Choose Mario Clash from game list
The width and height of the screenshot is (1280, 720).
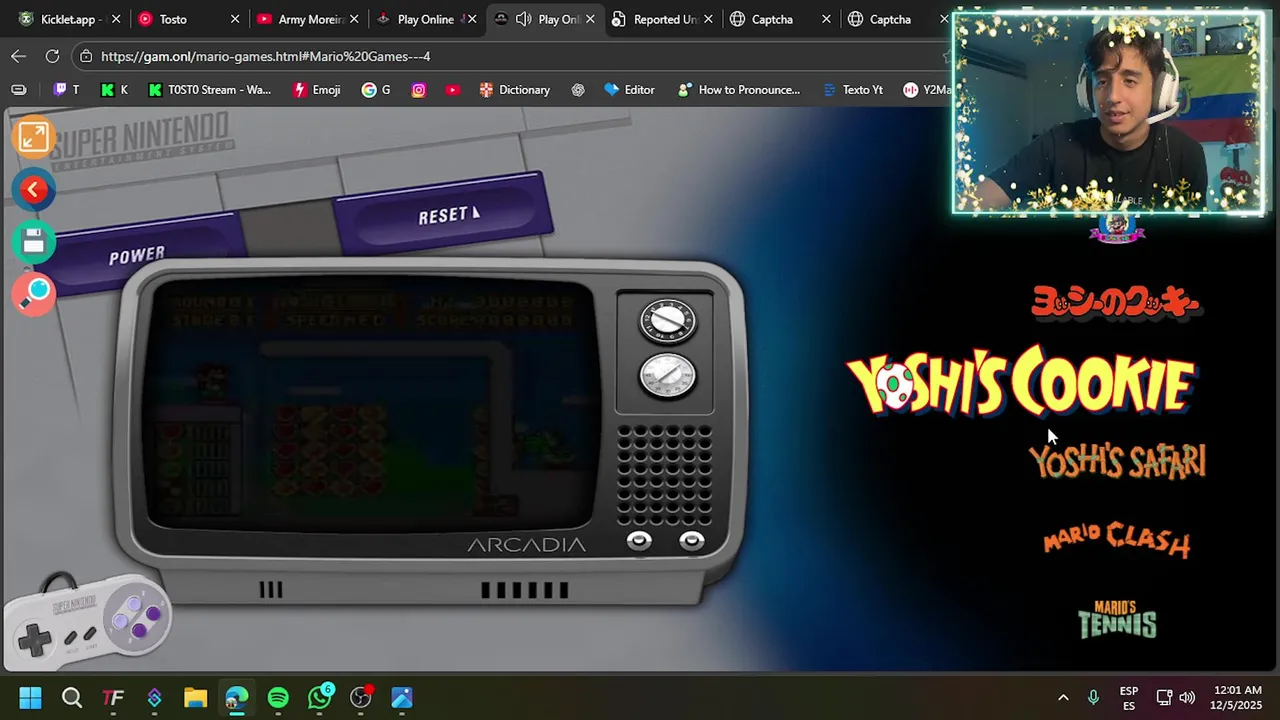click(x=1117, y=540)
